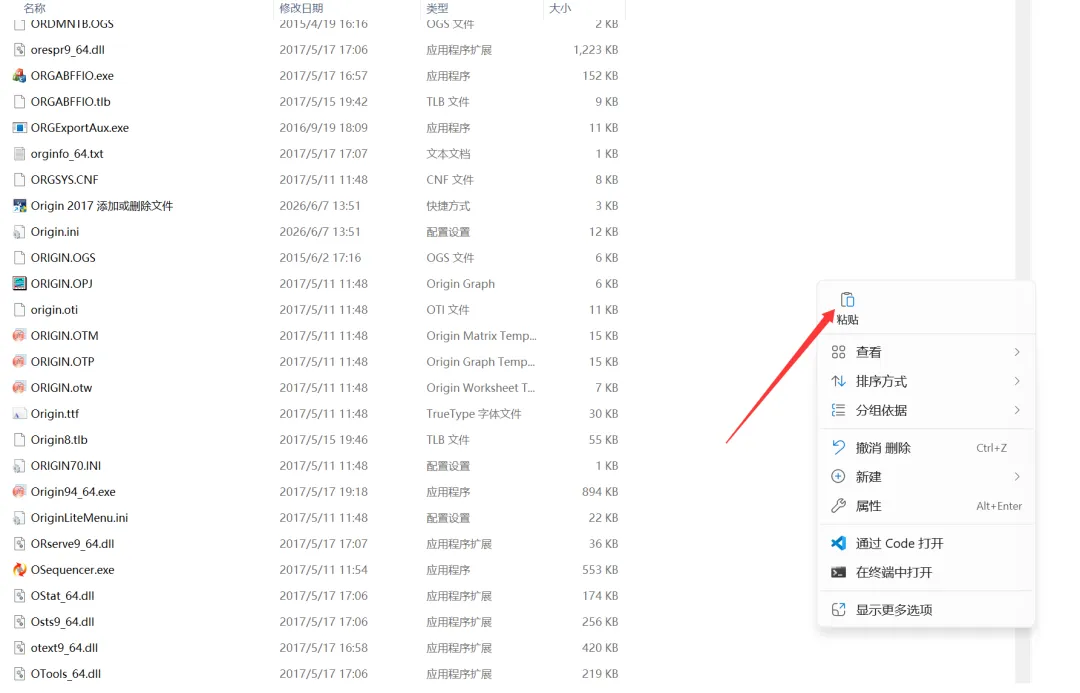Select the ORserve9_64.dll file name
1080x693 pixels.
point(72,544)
